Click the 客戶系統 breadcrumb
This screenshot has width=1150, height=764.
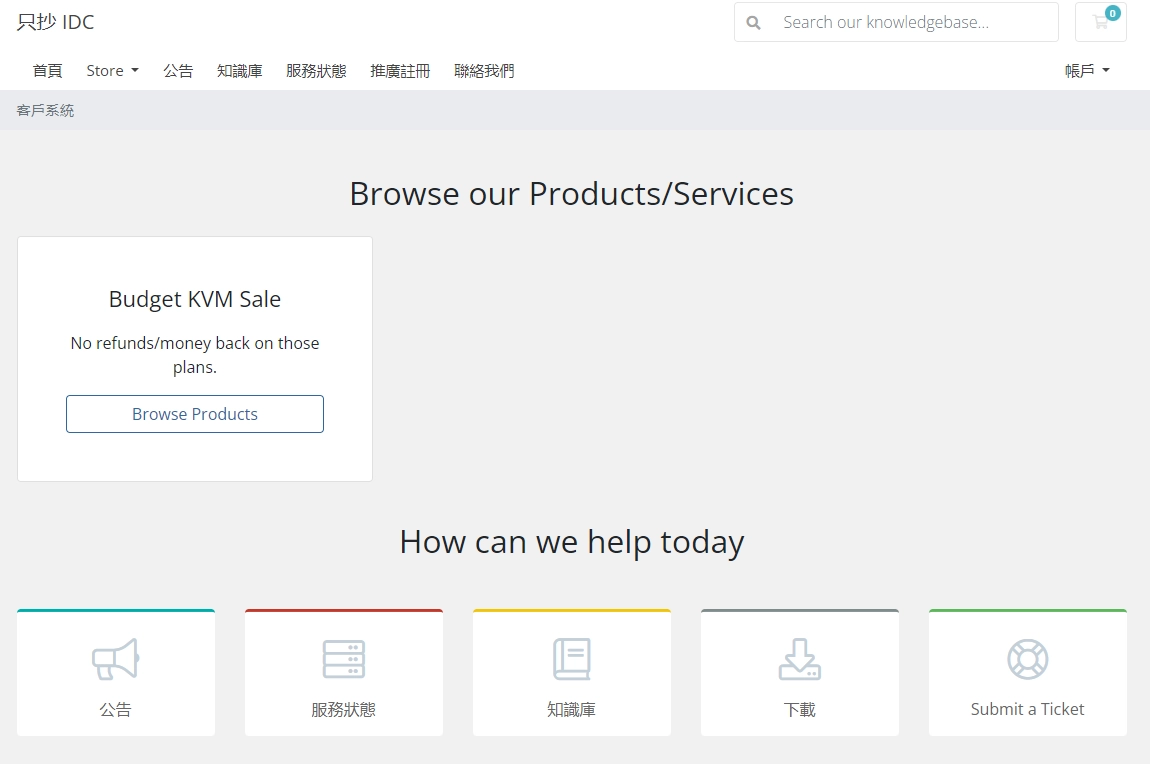(x=45, y=111)
